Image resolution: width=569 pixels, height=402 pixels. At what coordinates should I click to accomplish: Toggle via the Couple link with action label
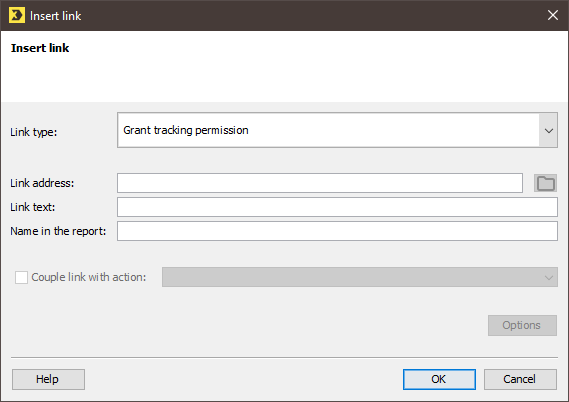(89, 277)
